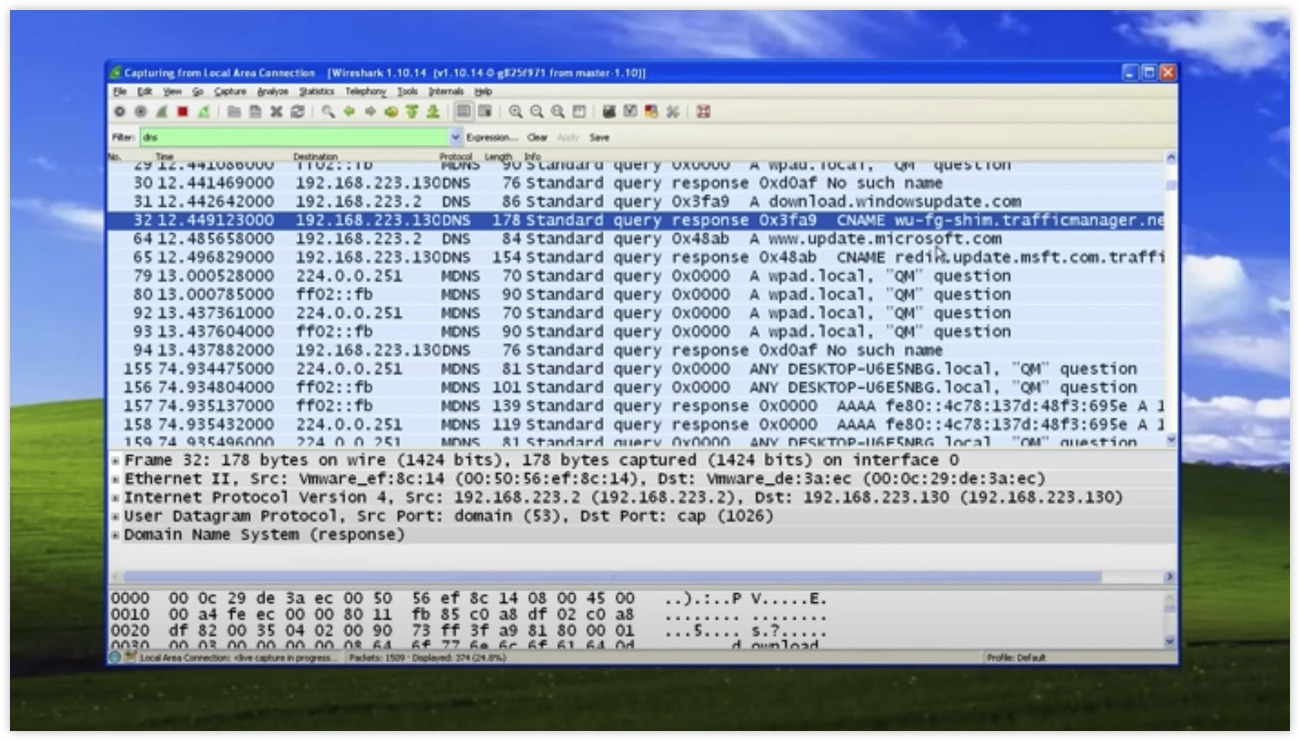Open capture options toolbar icon
Viewport: 1300px width, 741px height.
point(140,112)
